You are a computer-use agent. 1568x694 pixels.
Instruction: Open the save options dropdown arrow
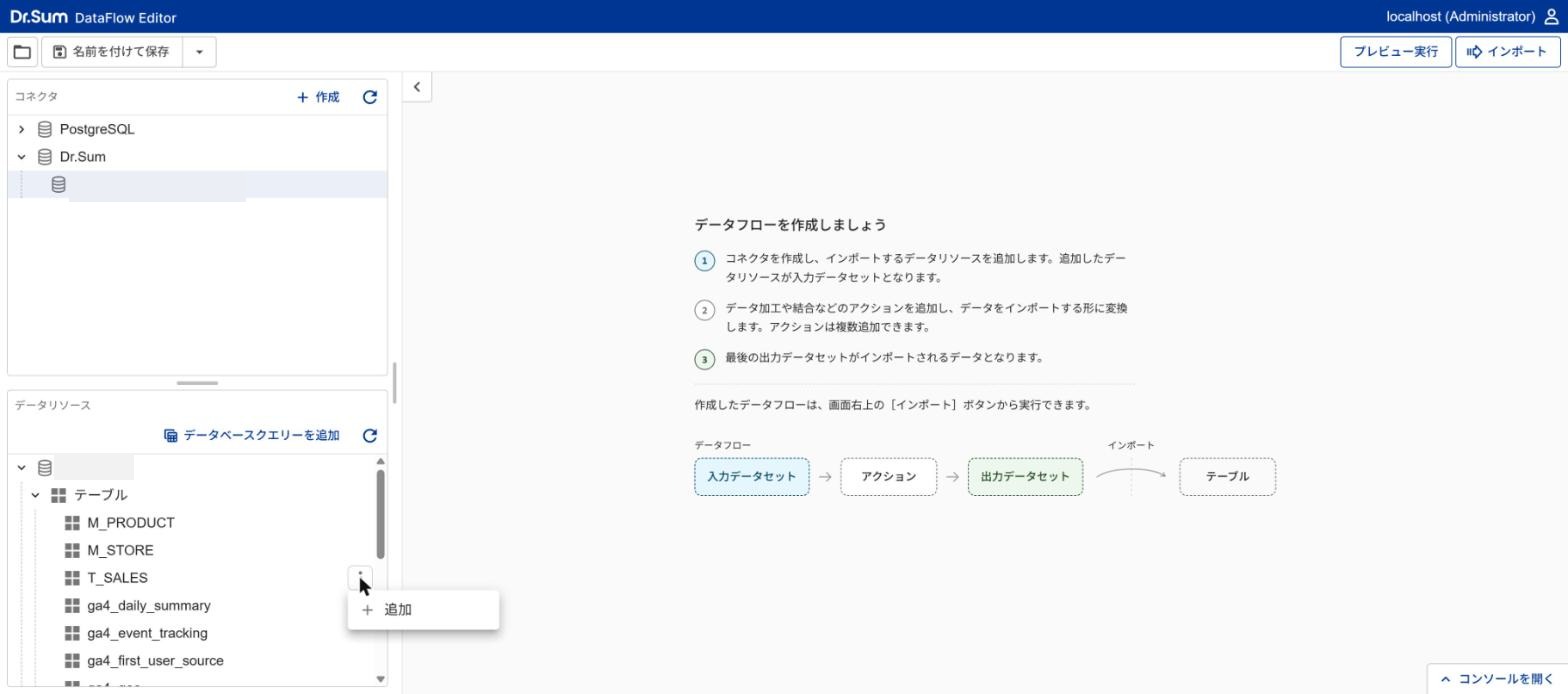[199, 52]
